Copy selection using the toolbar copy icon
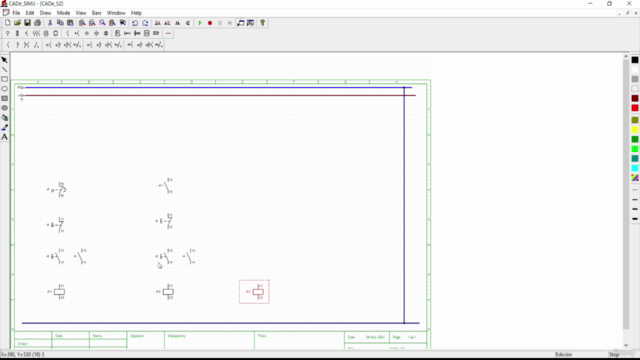Image resolution: width=640 pixels, height=360 pixels. click(x=60, y=23)
